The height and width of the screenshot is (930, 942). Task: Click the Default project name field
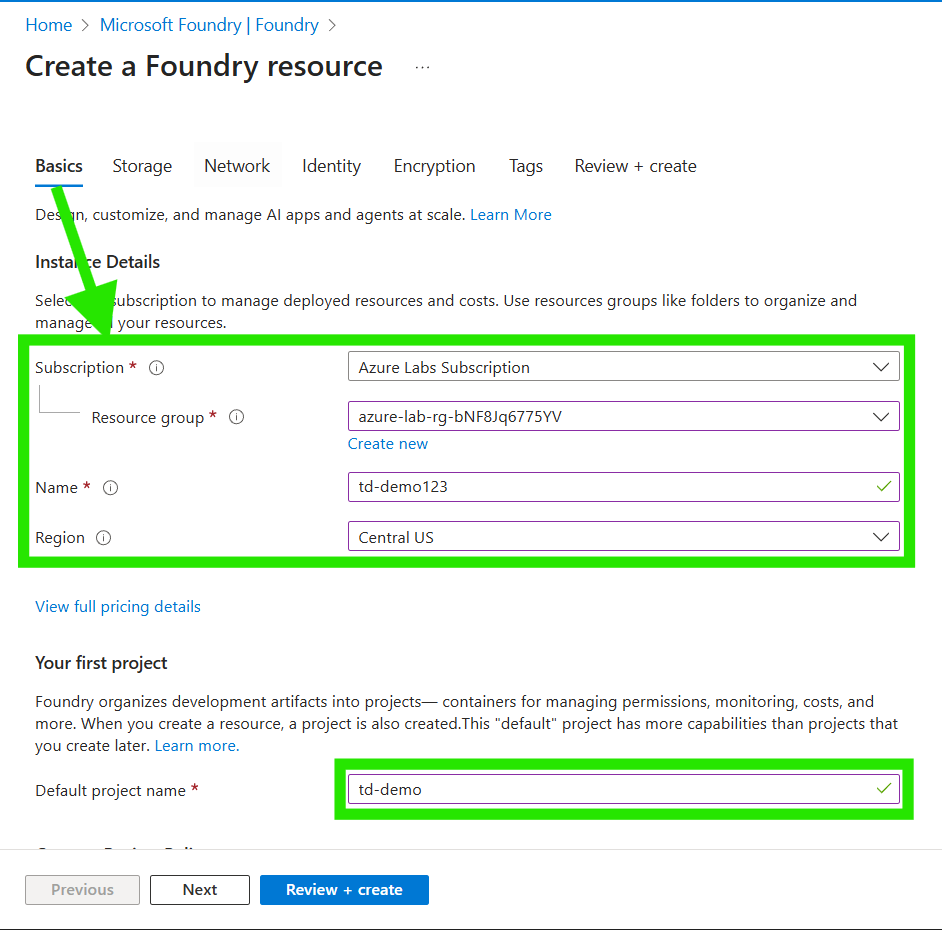coord(610,789)
